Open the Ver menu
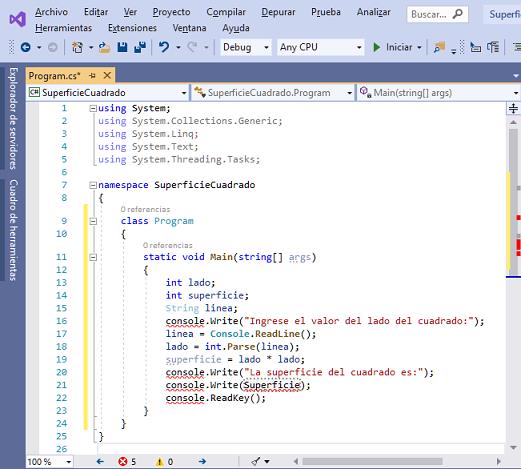The image size is (521, 469). click(130, 12)
